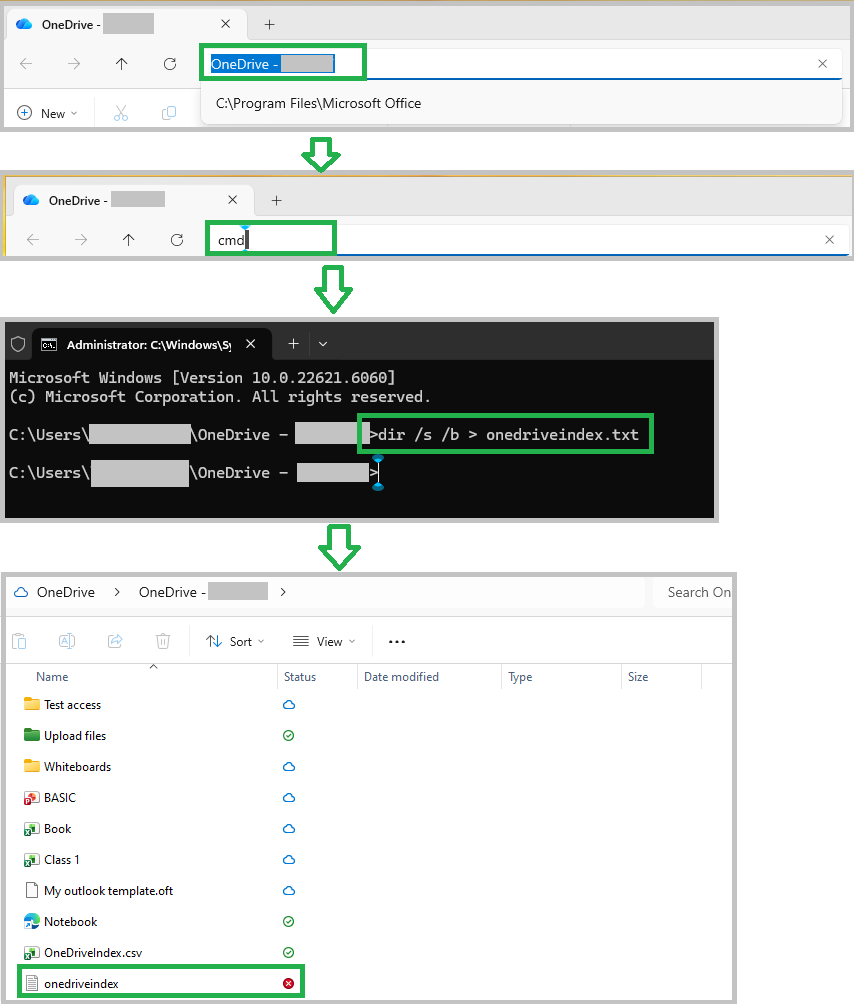854x1004 pixels.
Task: Click the green synced icon for Notebook
Action: click(x=289, y=921)
